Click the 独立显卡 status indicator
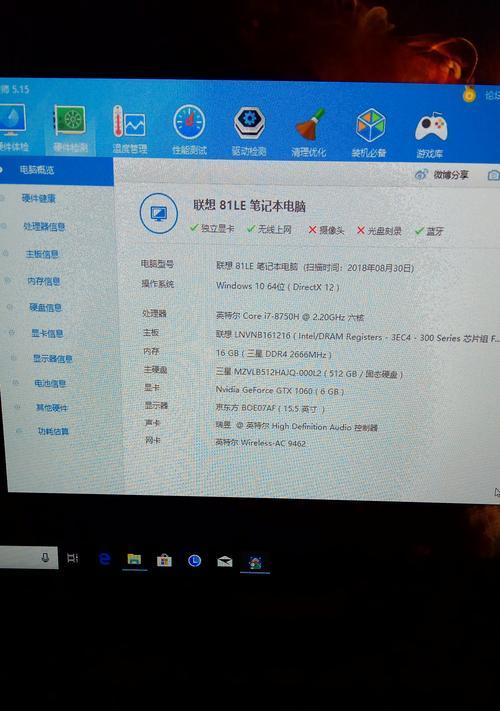The height and width of the screenshot is (711, 500). click(x=212, y=229)
